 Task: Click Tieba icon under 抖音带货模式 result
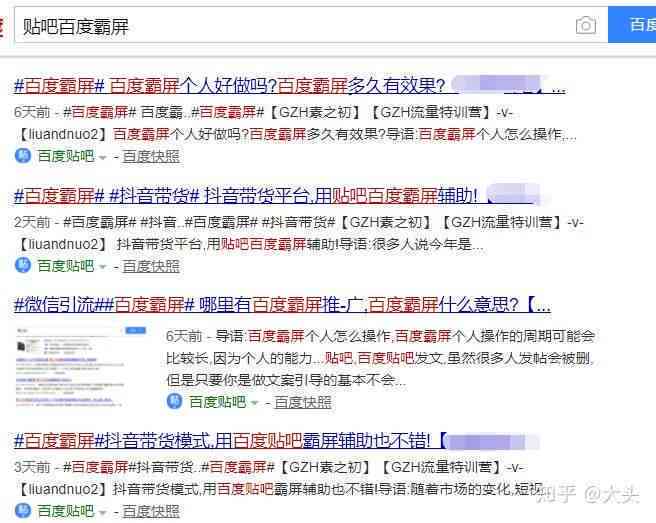pyautogui.click(x=23, y=510)
